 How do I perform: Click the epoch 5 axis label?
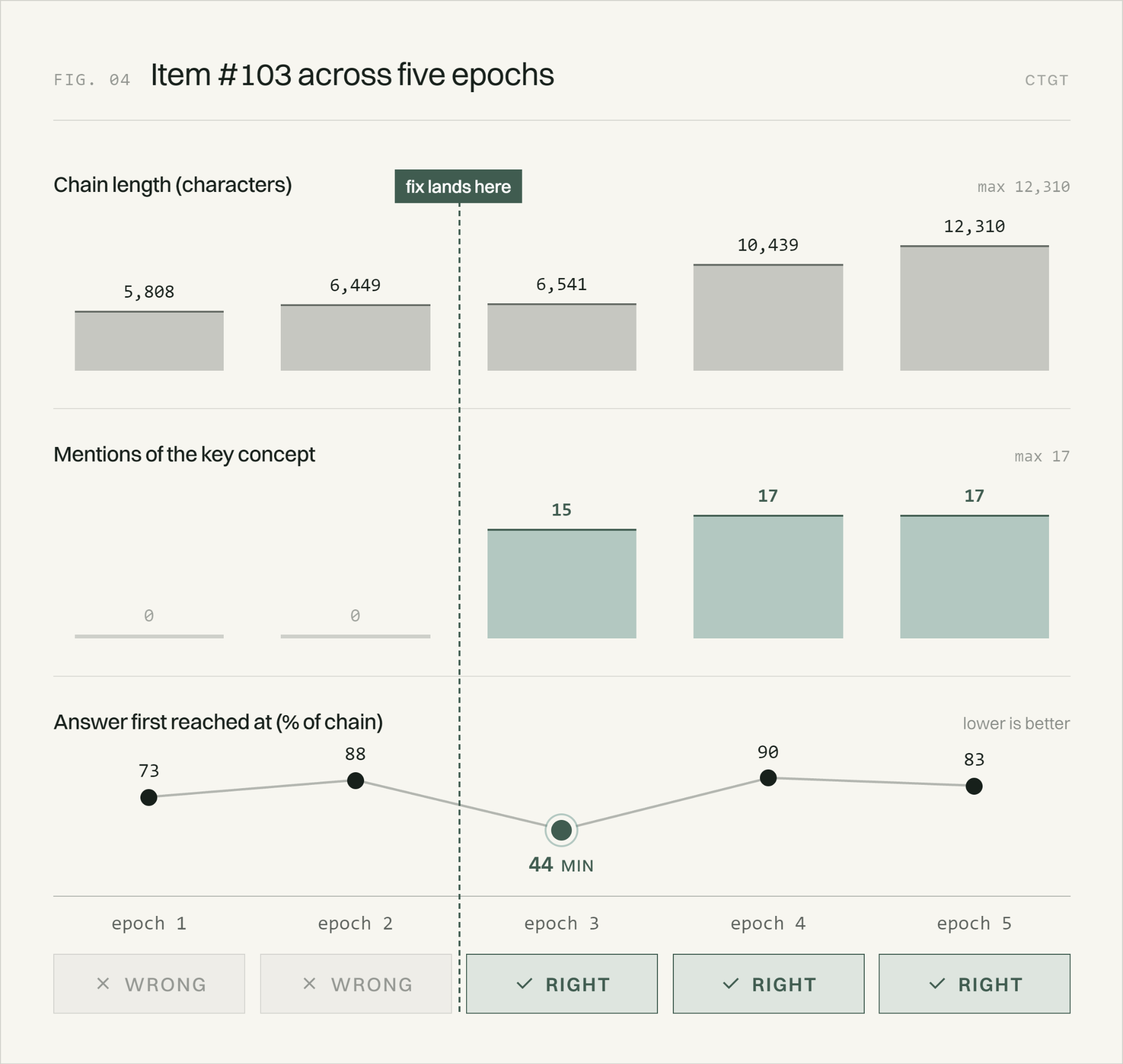974,924
